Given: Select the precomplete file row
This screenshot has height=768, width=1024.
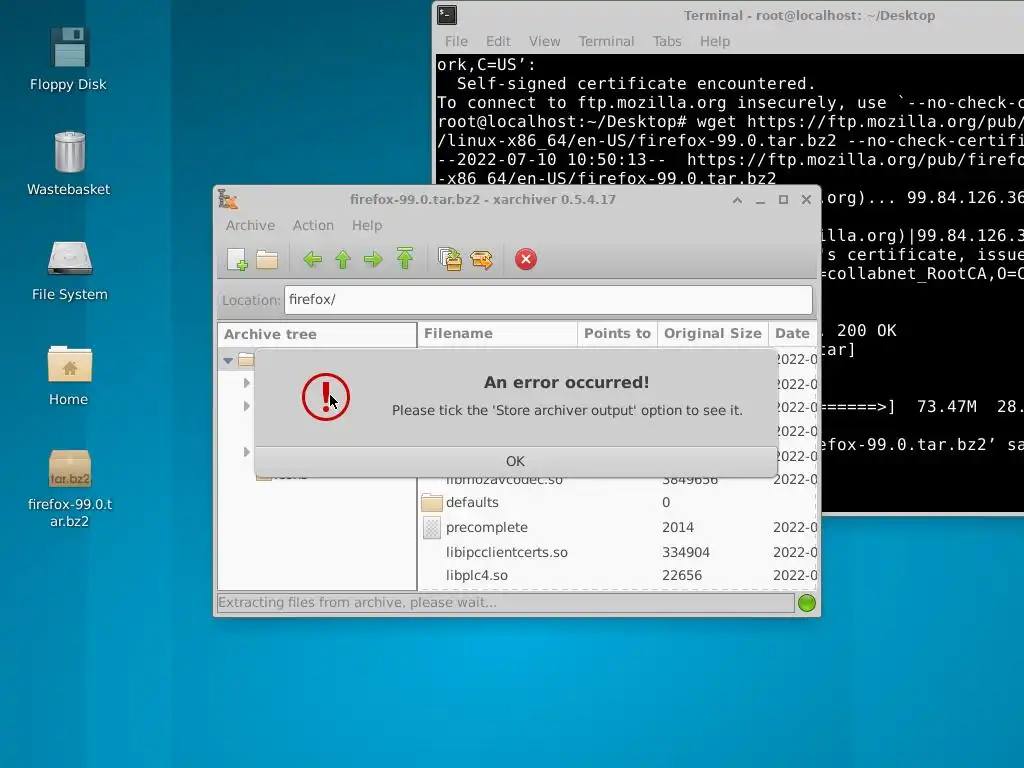Looking at the screenshot, I should click(617, 527).
